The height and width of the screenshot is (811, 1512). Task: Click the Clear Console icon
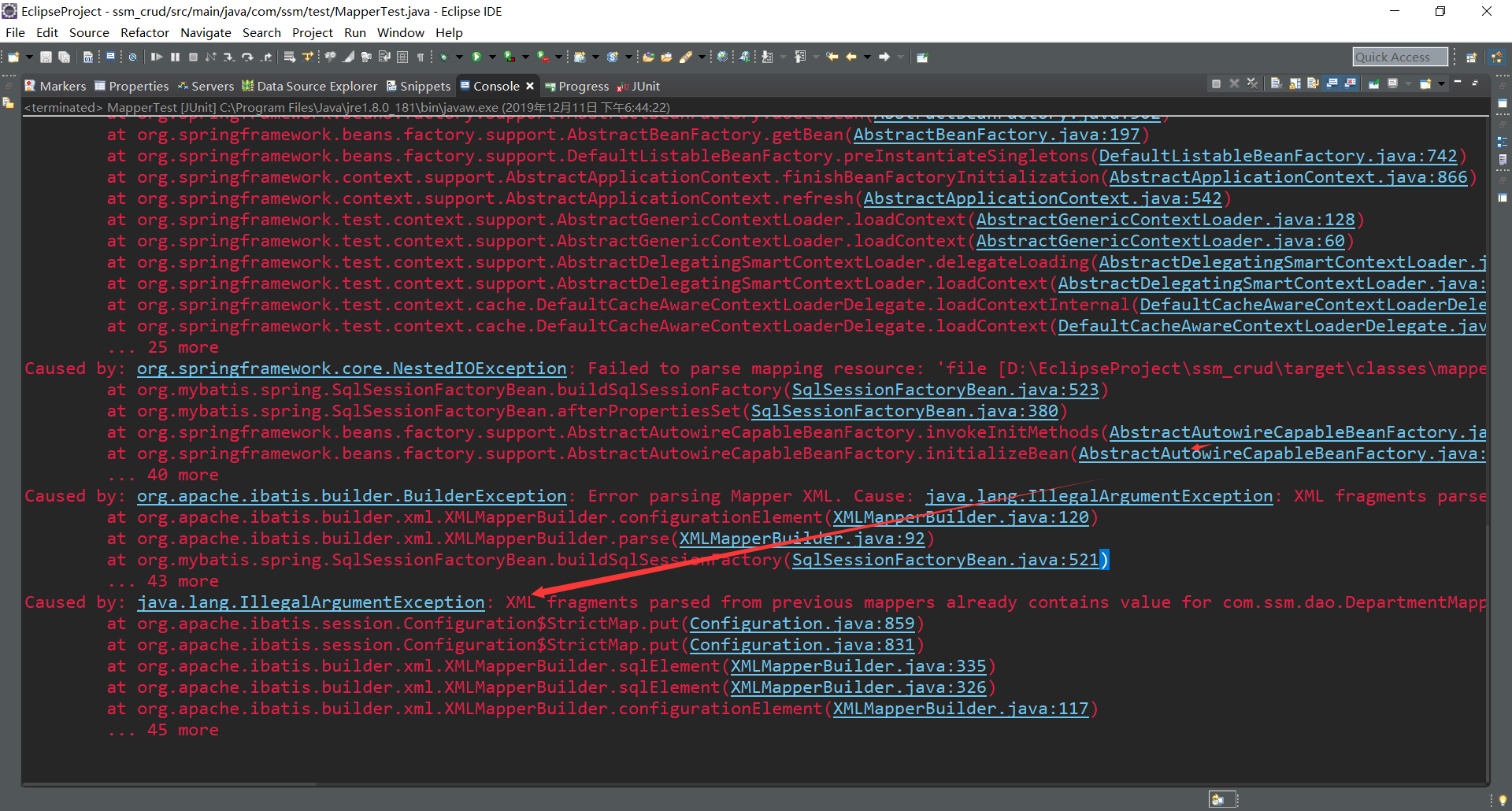[1276, 83]
